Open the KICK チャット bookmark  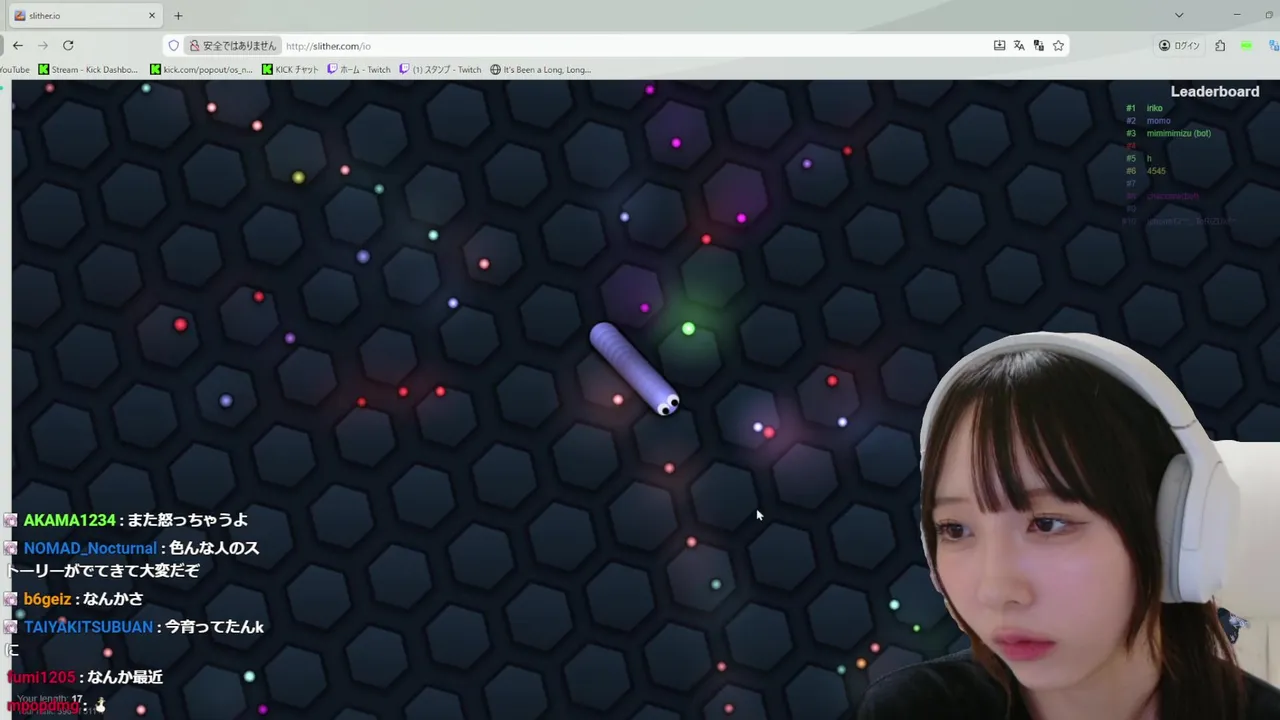click(290, 69)
